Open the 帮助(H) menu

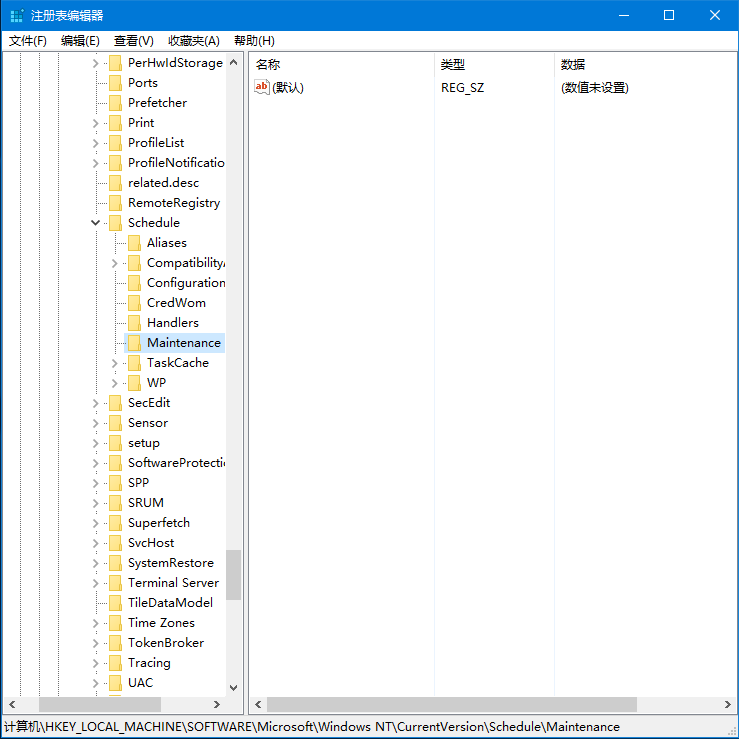[x=255, y=41]
